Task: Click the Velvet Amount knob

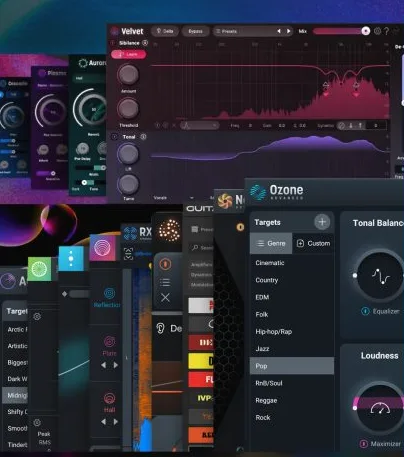Action: pyautogui.click(x=128, y=74)
